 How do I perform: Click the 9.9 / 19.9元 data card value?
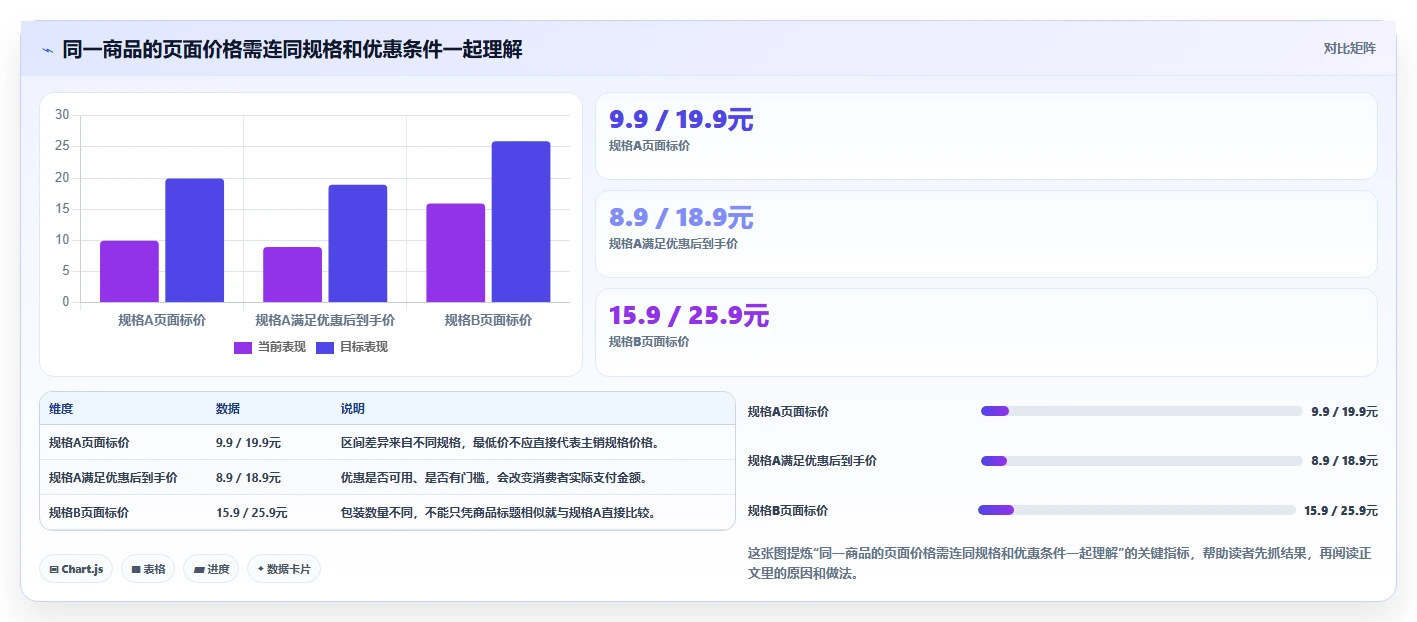[681, 120]
